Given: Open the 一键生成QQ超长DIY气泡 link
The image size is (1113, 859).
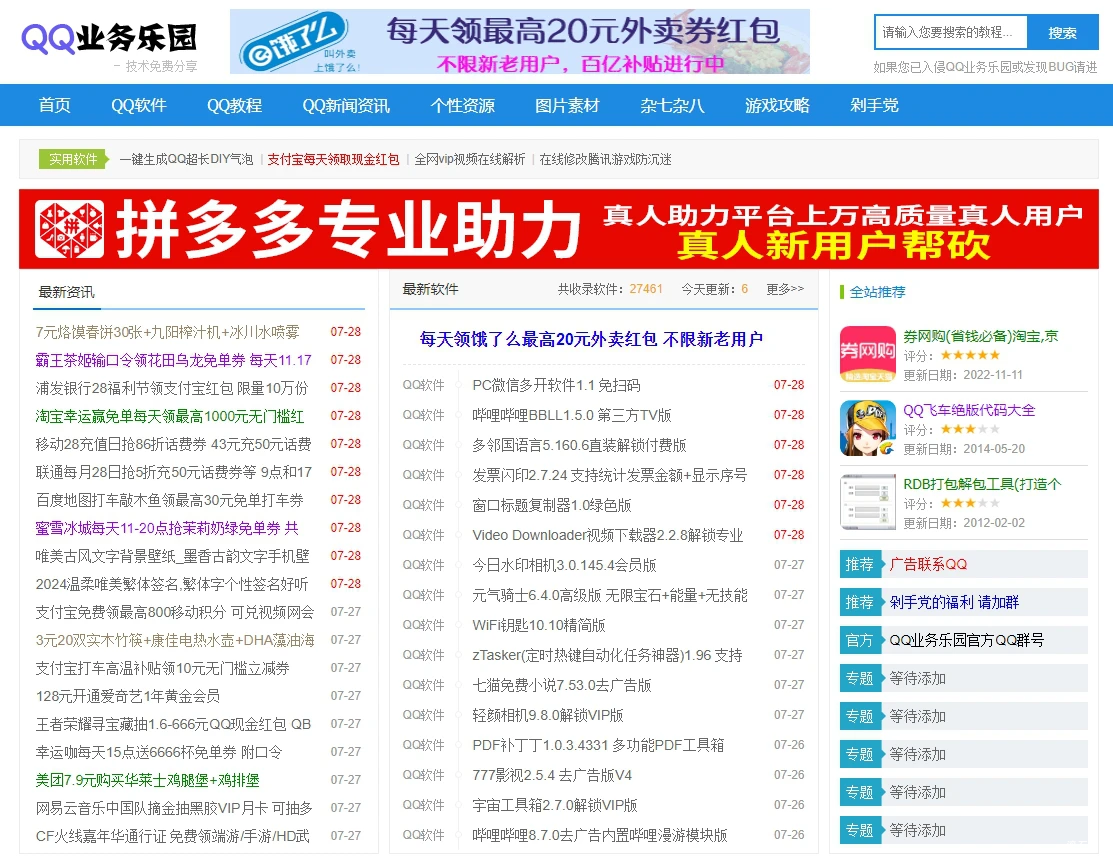Looking at the screenshot, I should point(183,158).
